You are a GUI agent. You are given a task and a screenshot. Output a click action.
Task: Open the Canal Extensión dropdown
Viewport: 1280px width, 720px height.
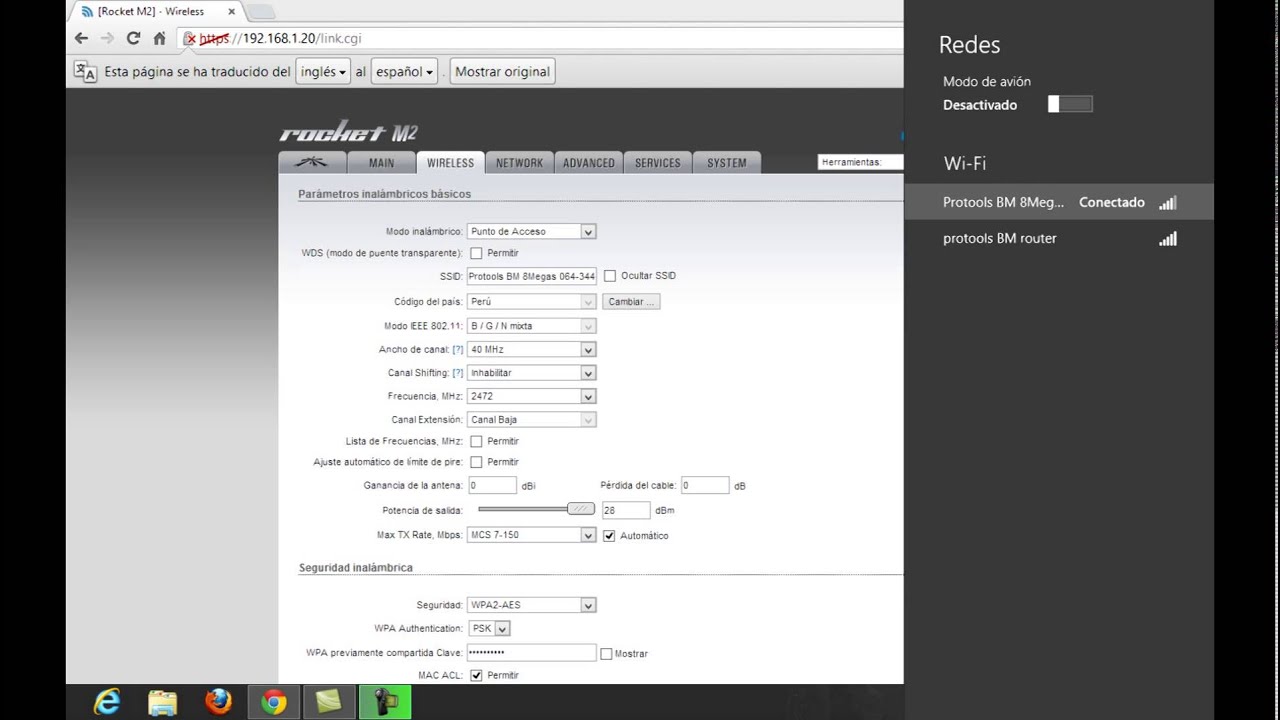tap(532, 420)
